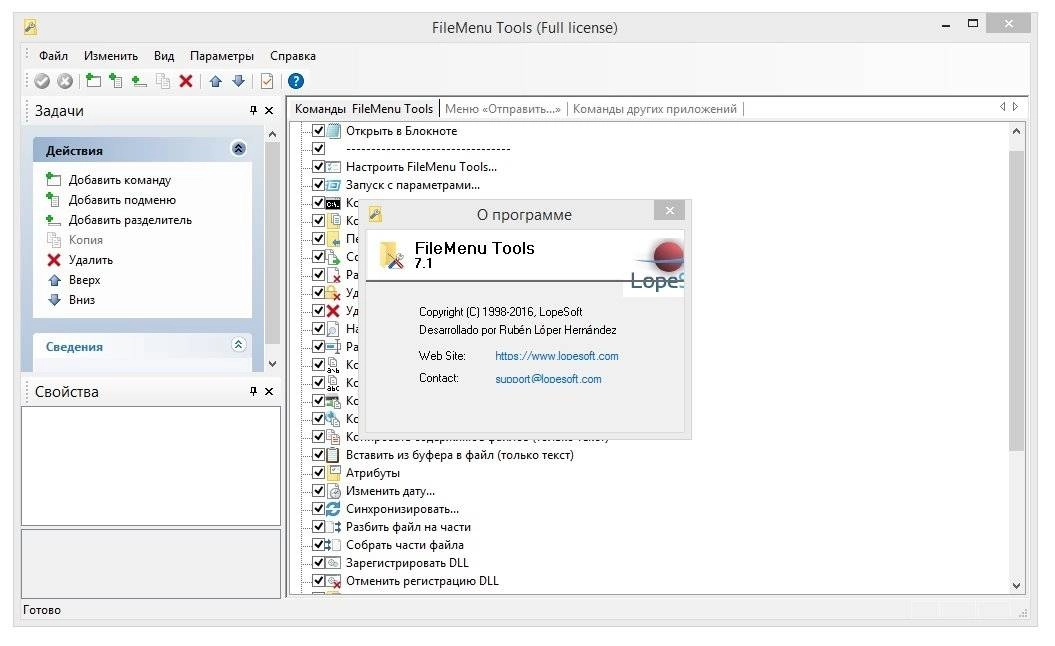
Task: Click the red delete X toolbar icon
Action: coord(186,81)
